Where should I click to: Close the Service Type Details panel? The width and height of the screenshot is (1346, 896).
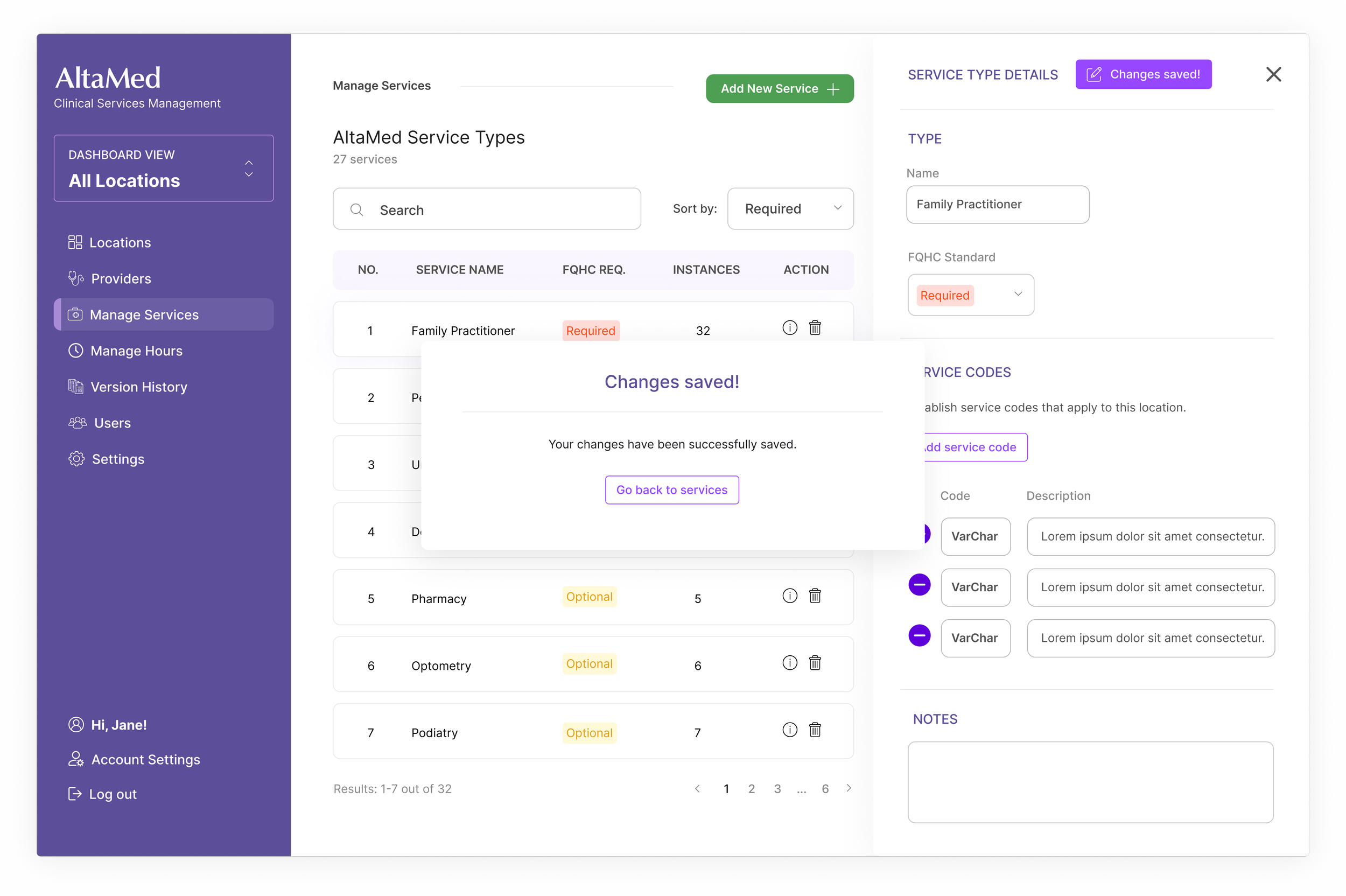[1273, 74]
